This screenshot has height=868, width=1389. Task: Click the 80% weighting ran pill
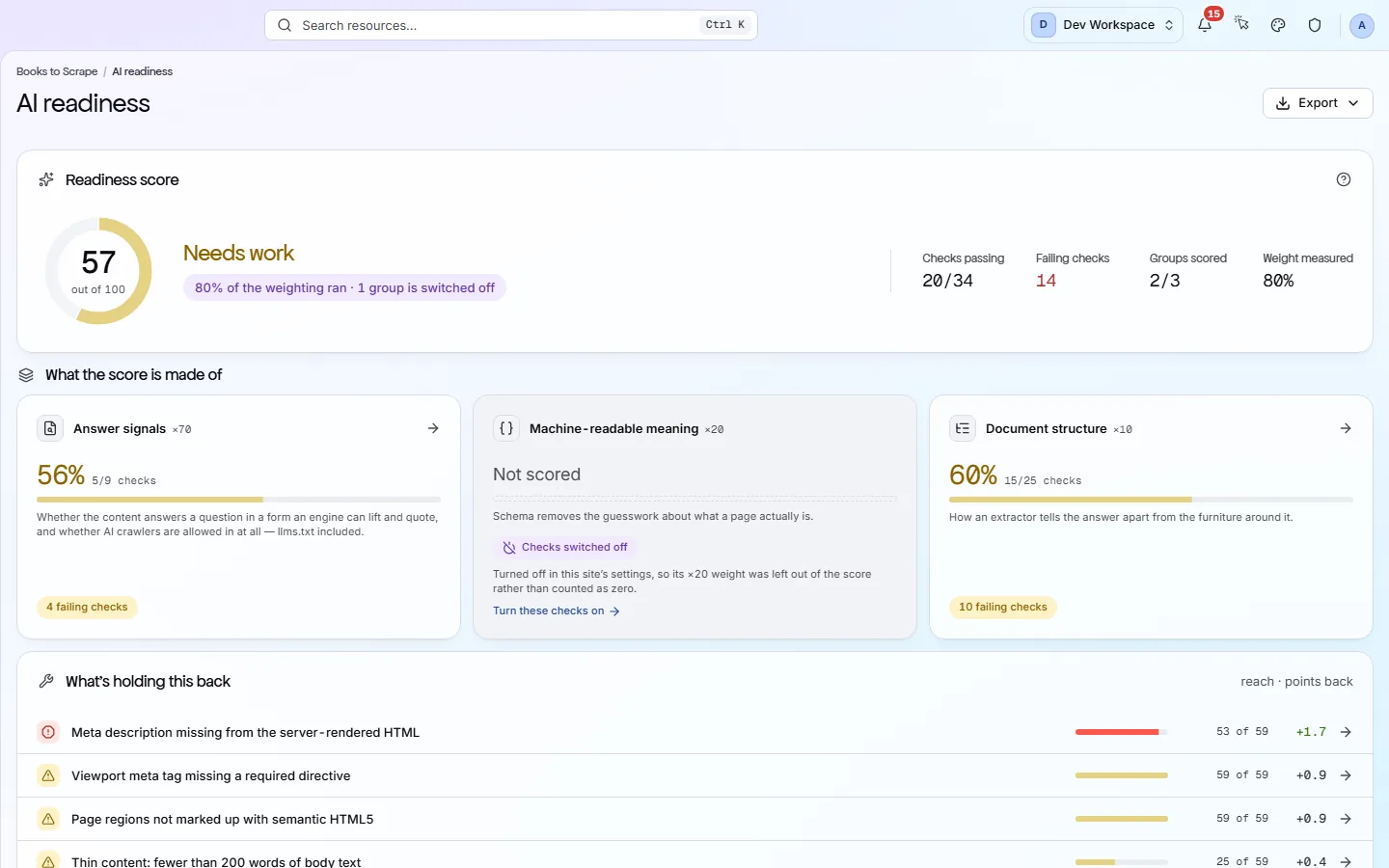point(344,287)
